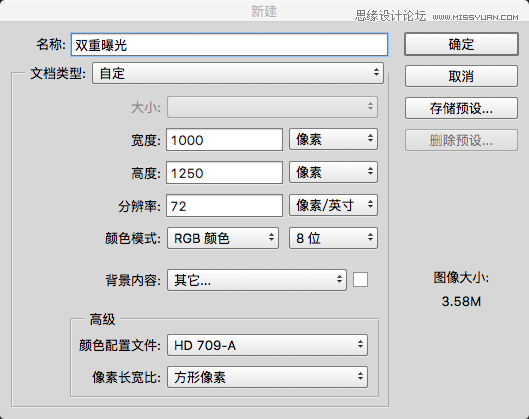The width and height of the screenshot is (529, 419).
Task: Open the 像素长宽比 dropdown showing 方形像素
Action: click(267, 377)
